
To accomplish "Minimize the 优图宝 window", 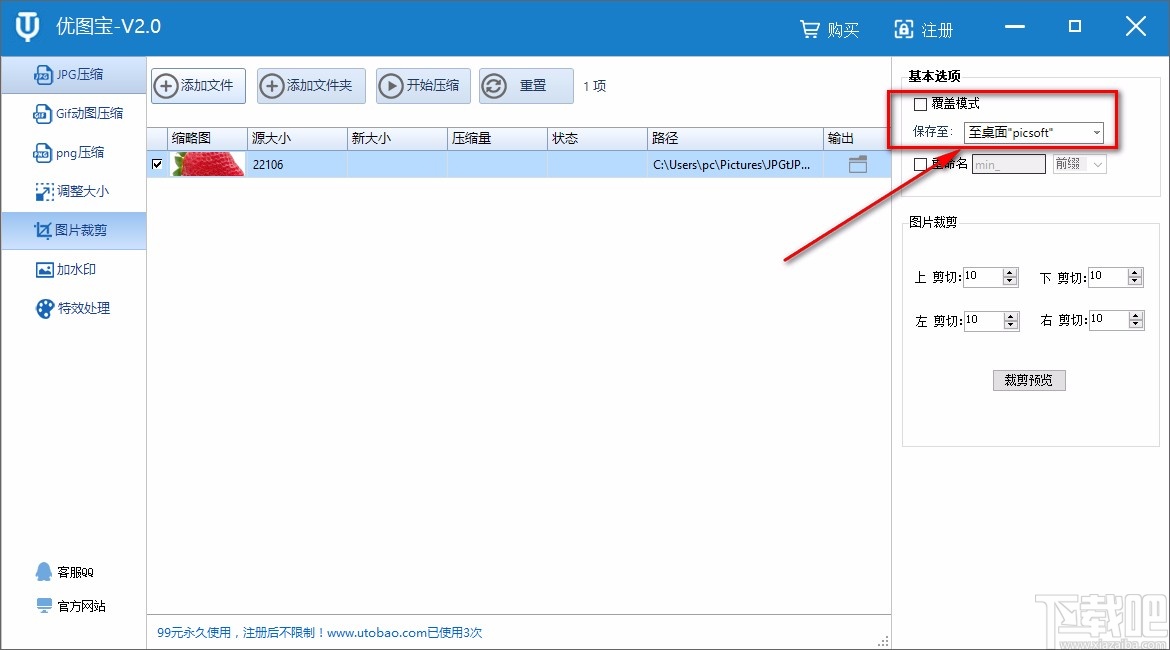I will coord(1015,27).
